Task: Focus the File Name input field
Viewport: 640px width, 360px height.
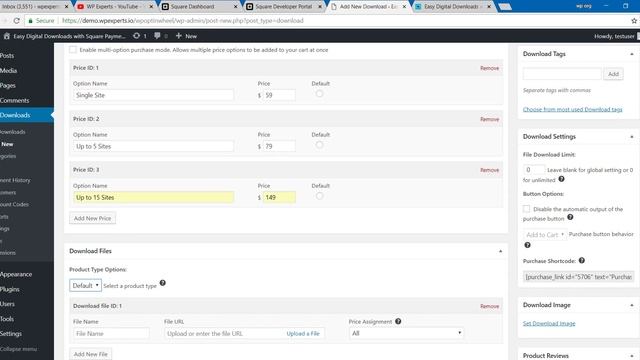Action: pos(111,333)
